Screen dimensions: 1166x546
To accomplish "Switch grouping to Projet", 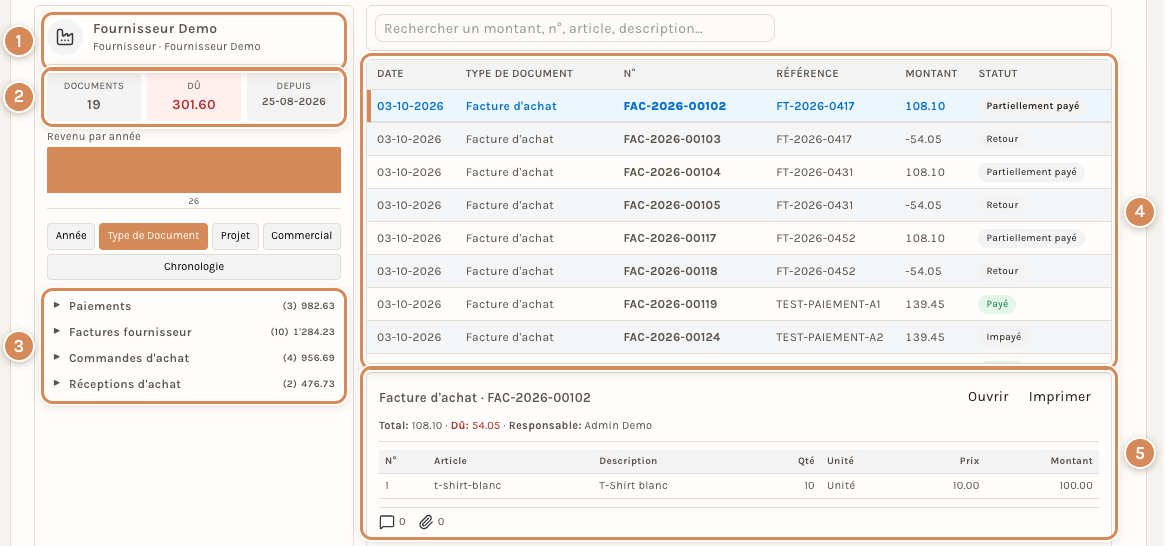I will (235, 236).
